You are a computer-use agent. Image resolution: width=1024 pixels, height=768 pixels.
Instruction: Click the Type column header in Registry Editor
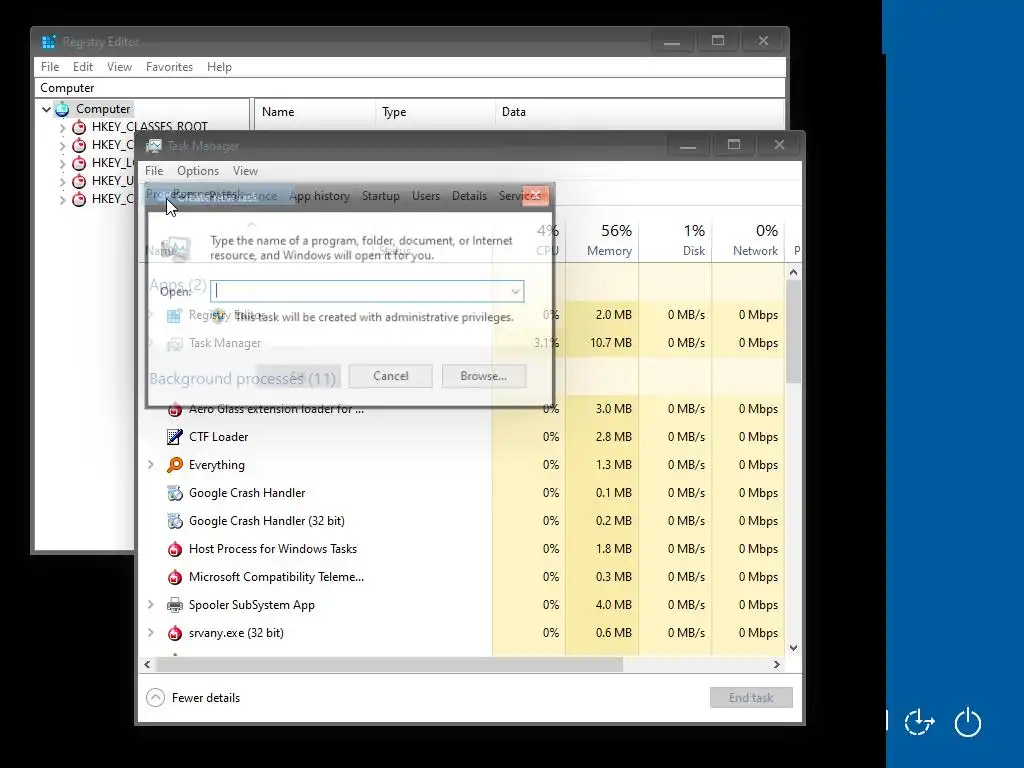pos(435,112)
